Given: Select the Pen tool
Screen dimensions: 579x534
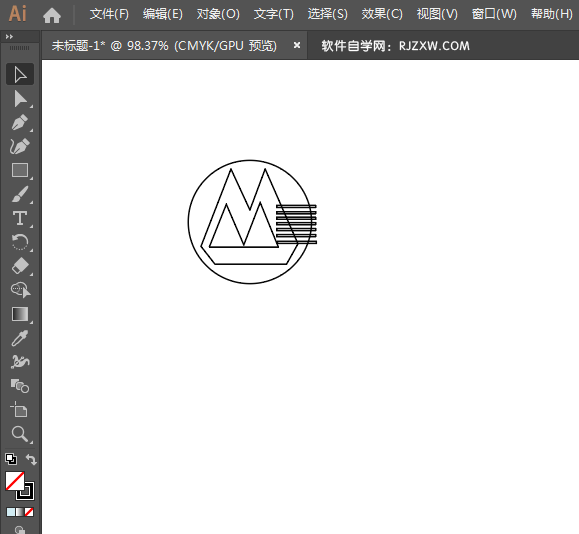Looking at the screenshot, I should pyautogui.click(x=20, y=123).
